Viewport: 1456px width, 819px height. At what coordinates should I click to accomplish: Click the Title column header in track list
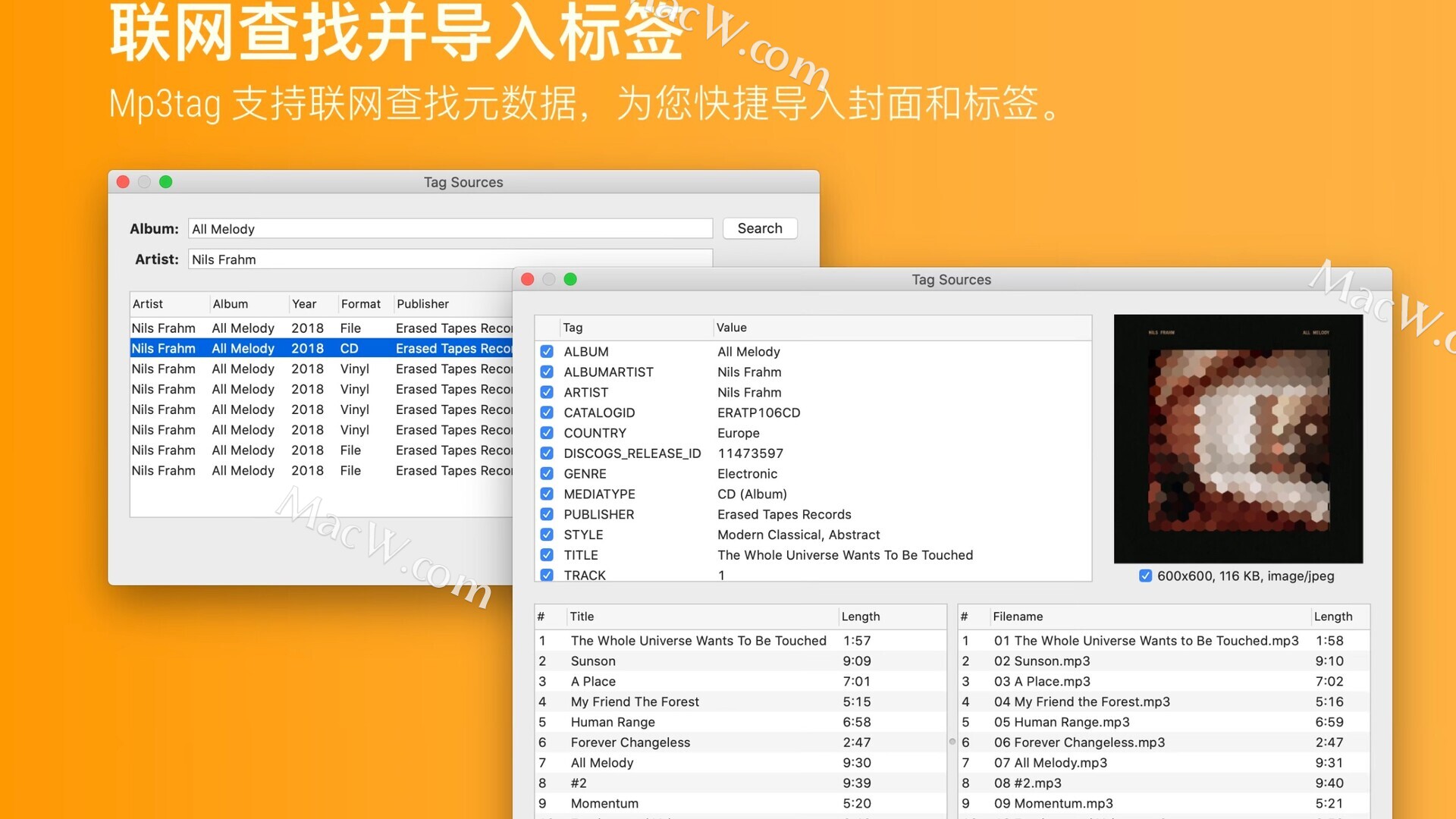pos(702,617)
